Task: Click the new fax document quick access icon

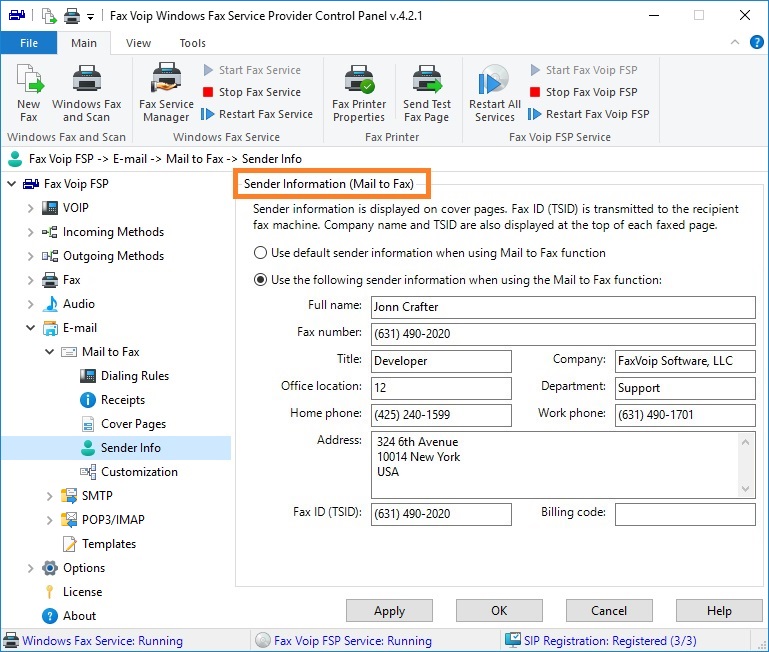Action: tap(49, 16)
